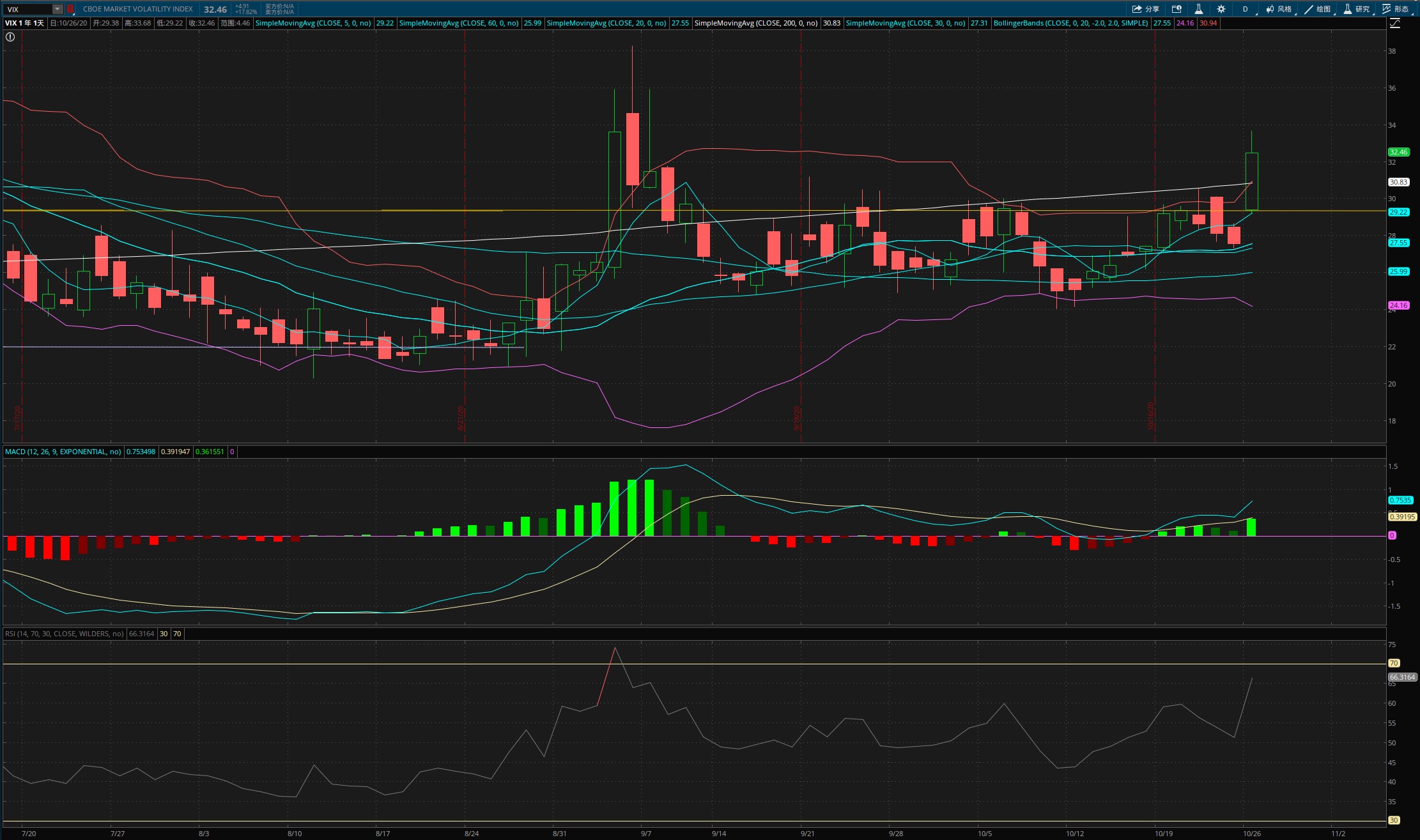This screenshot has height=840, width=1420.
Task: Click the 8/24 date on the time axis
Action: pos(472,834)
